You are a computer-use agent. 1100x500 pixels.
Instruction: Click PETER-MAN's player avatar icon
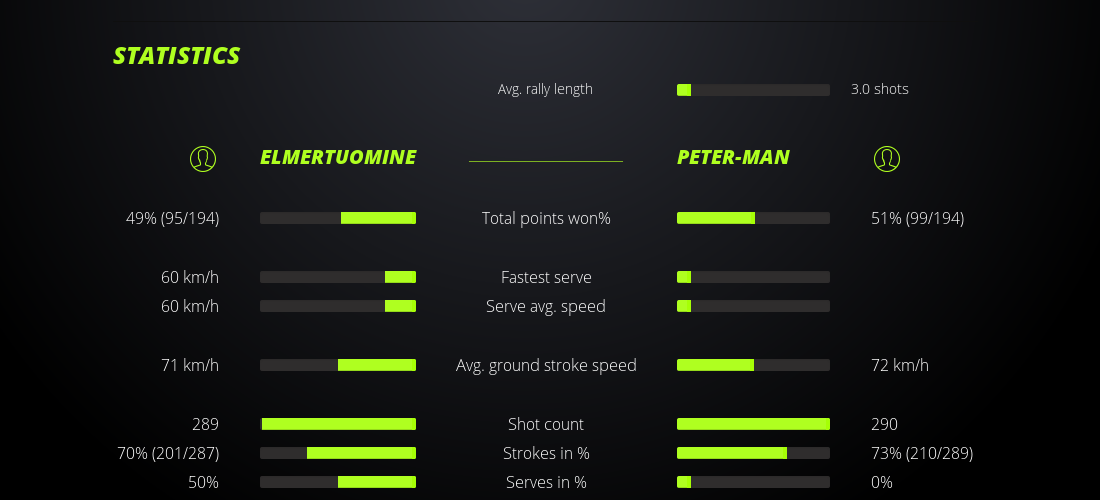887,158
